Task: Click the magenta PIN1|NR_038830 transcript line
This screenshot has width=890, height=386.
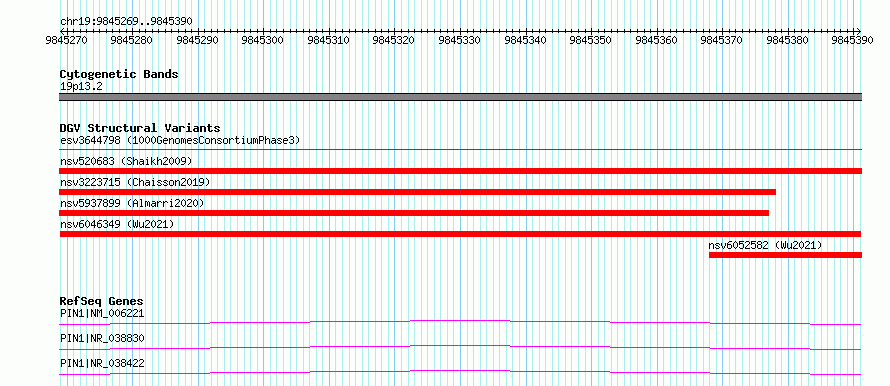Action: [460, 347]
